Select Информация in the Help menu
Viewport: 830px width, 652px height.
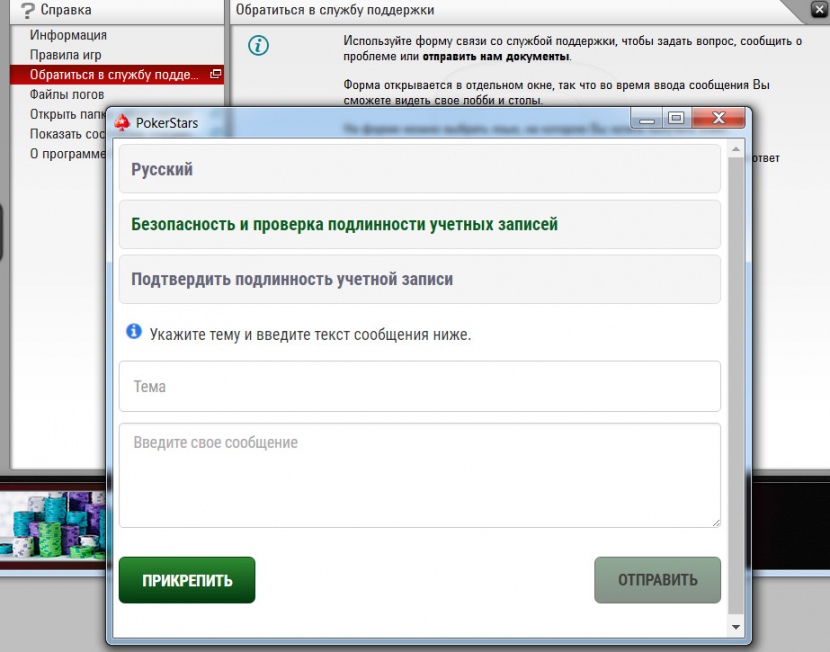pos(68,35)
